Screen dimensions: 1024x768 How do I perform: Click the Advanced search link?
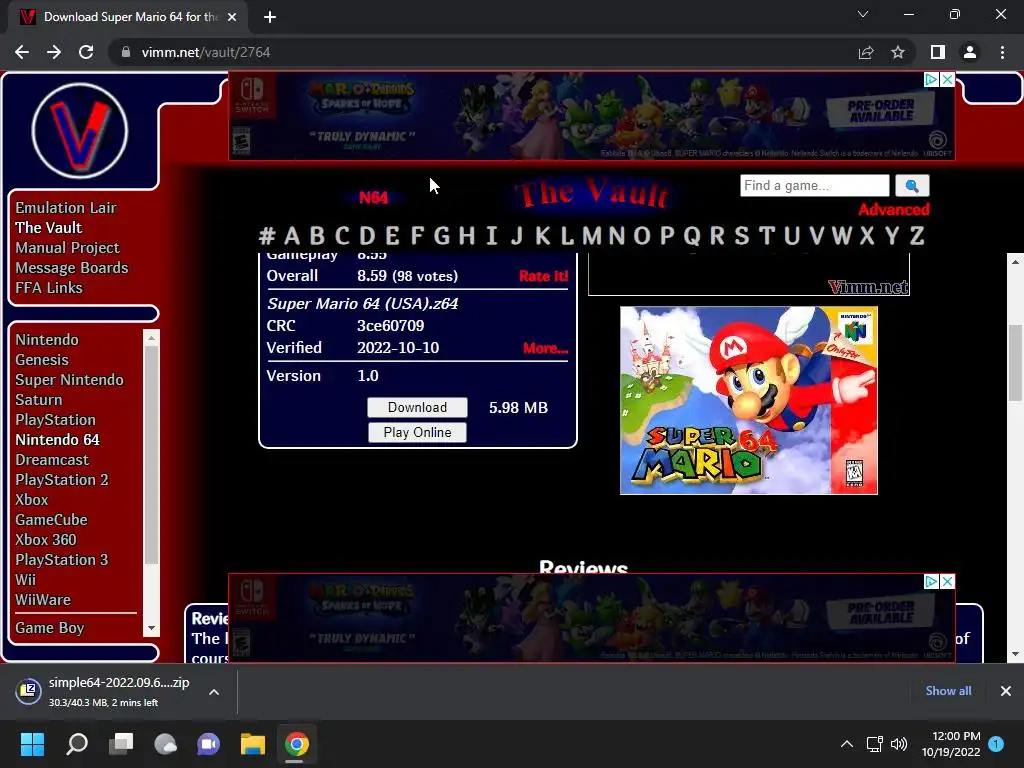893,210
